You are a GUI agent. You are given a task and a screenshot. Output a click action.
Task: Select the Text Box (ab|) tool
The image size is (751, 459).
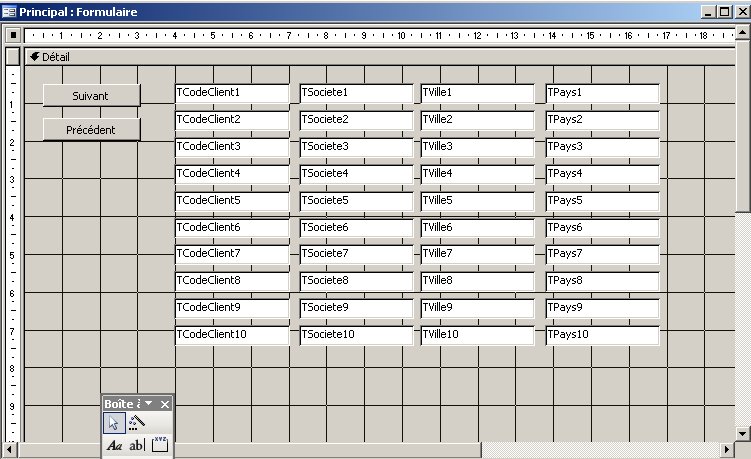click(x=137, y=446)
